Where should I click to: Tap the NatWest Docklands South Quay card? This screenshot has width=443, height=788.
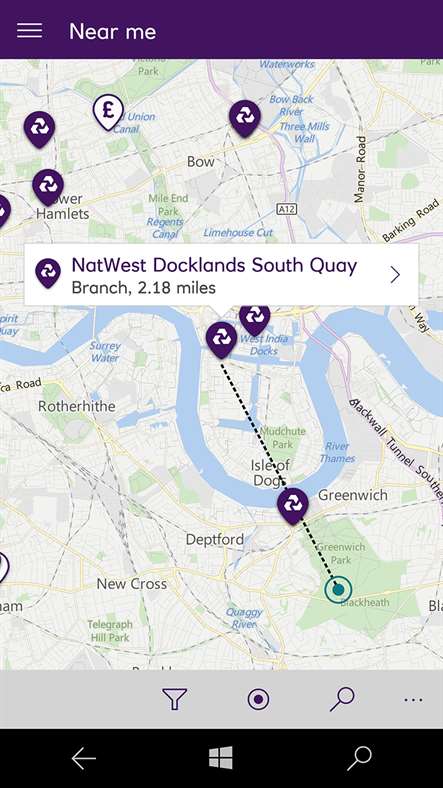pyautogui.click(x=222, y=275)
